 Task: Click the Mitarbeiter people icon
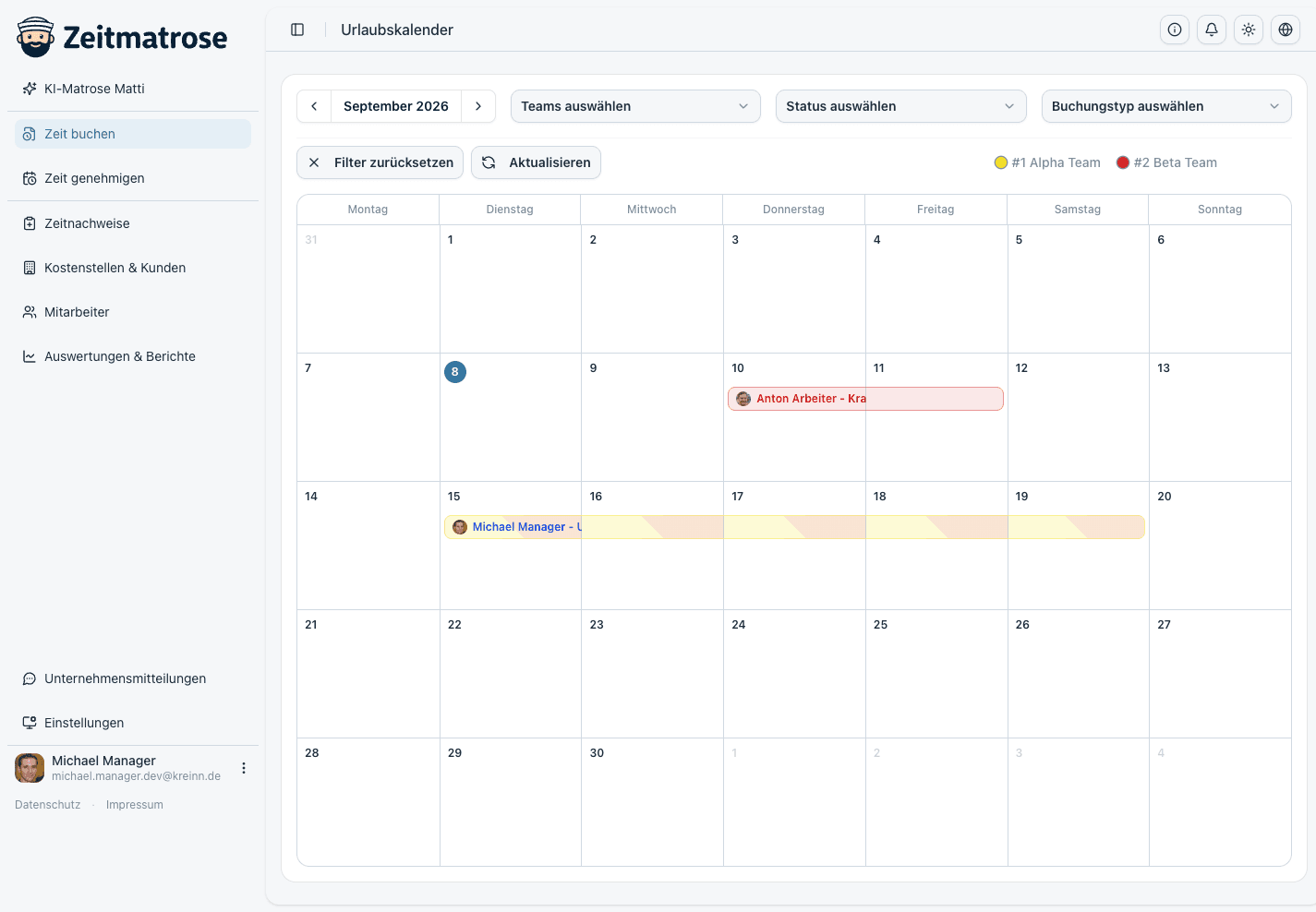(x=30, y=312)
